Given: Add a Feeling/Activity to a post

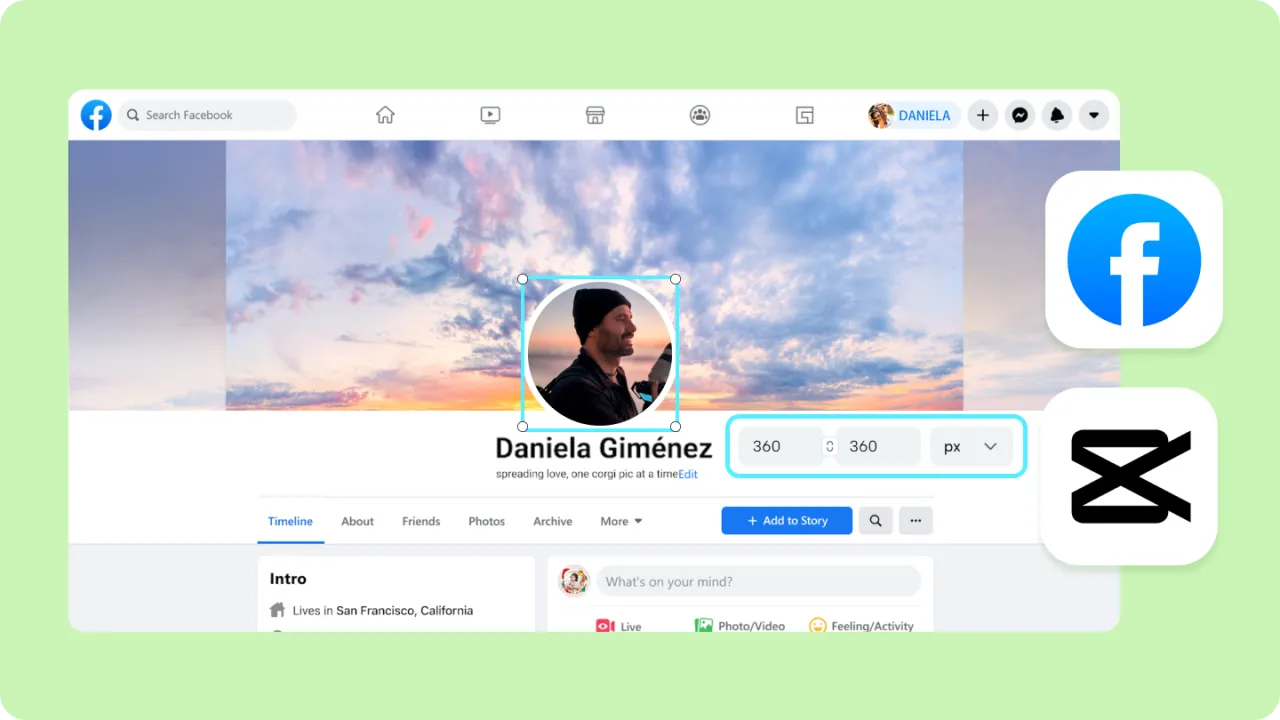Looking at the screenshot, I should (x=861, y=625).
